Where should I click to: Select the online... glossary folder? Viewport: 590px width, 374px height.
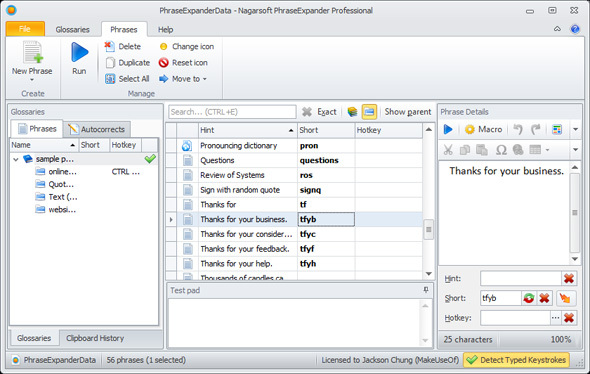click(x=56, y=172)
